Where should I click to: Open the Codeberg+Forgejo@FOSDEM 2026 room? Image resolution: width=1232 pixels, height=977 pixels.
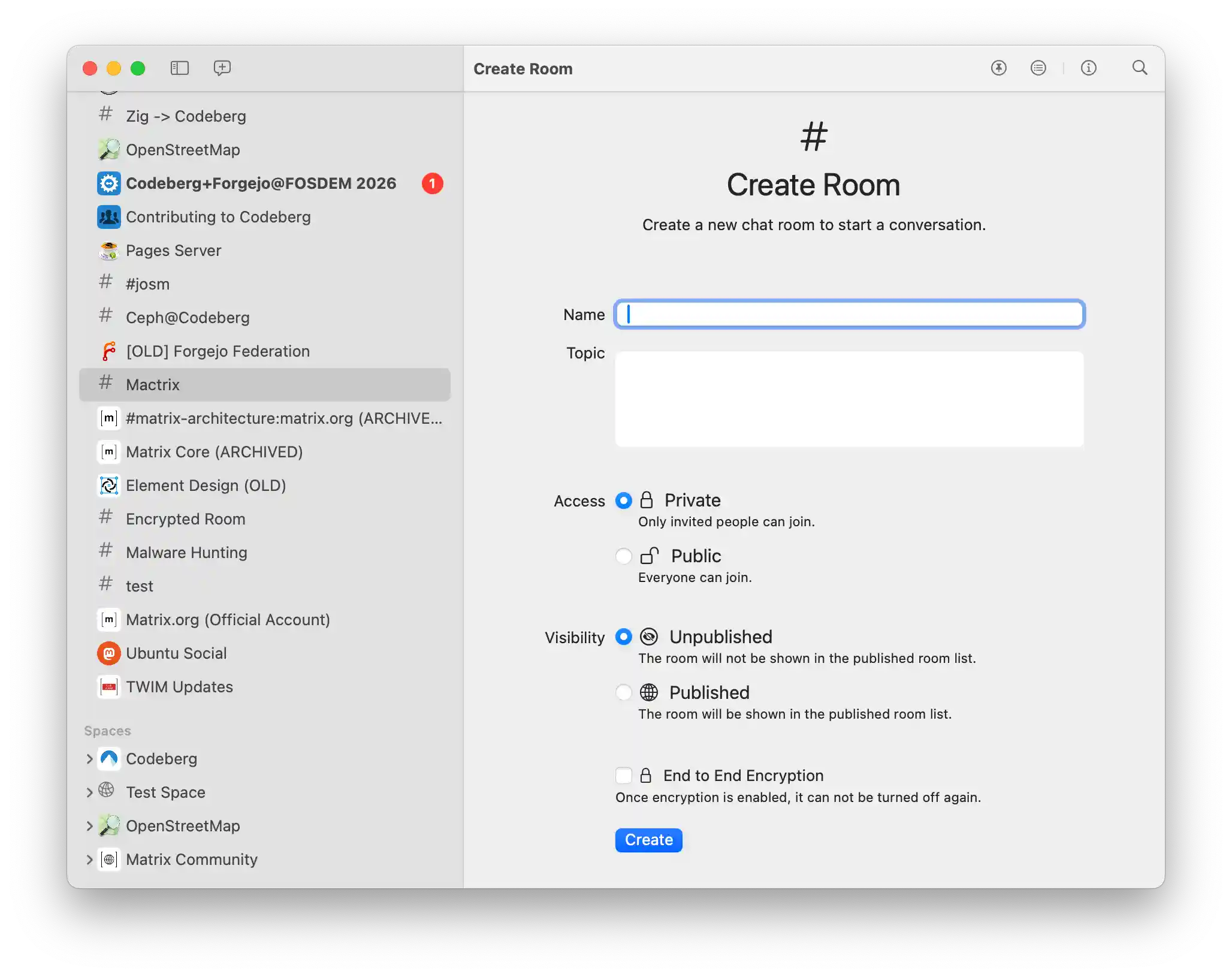[x=261, y=183]
